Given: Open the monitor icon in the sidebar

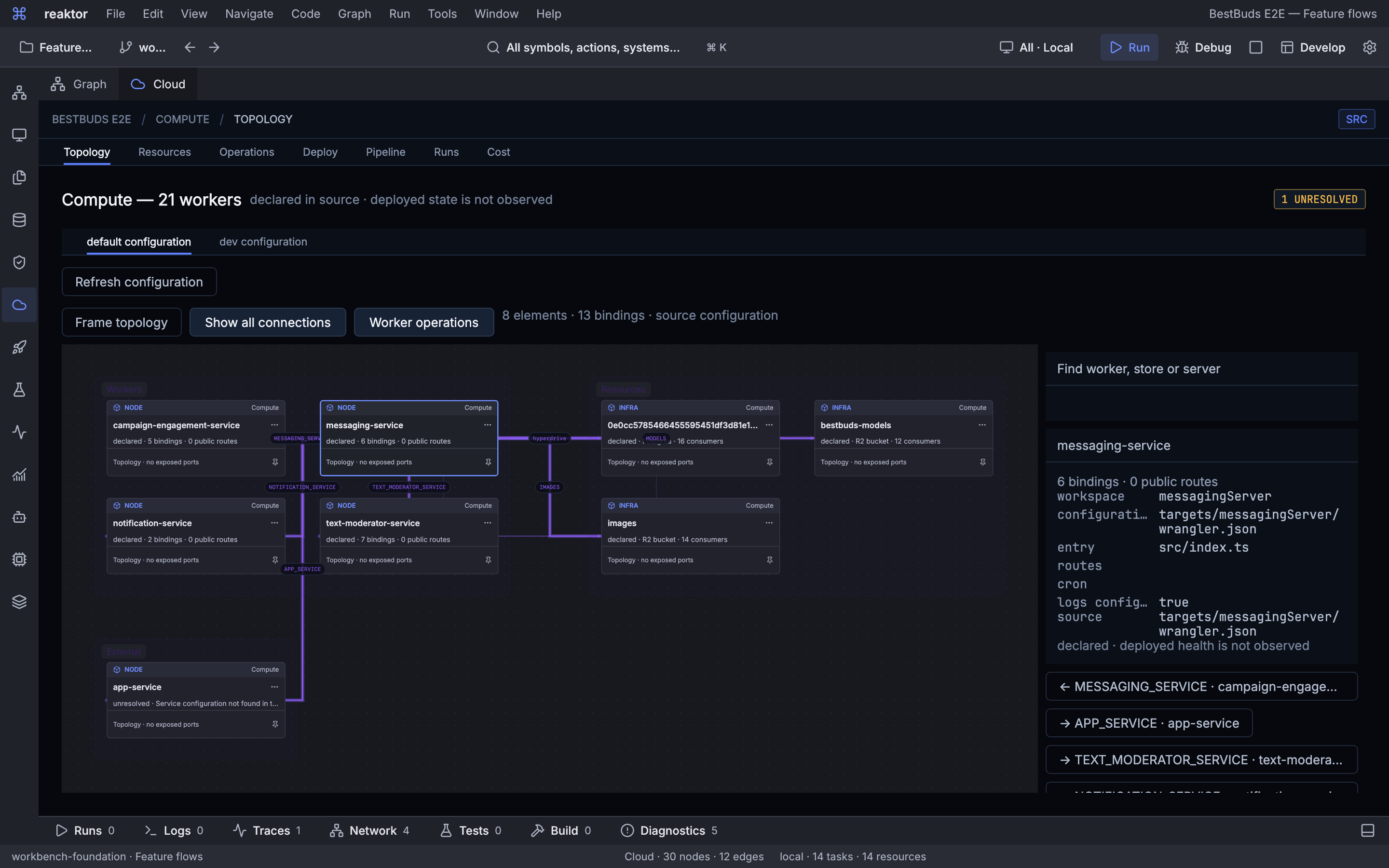Looking at the screenshot, I should [19, 135].
